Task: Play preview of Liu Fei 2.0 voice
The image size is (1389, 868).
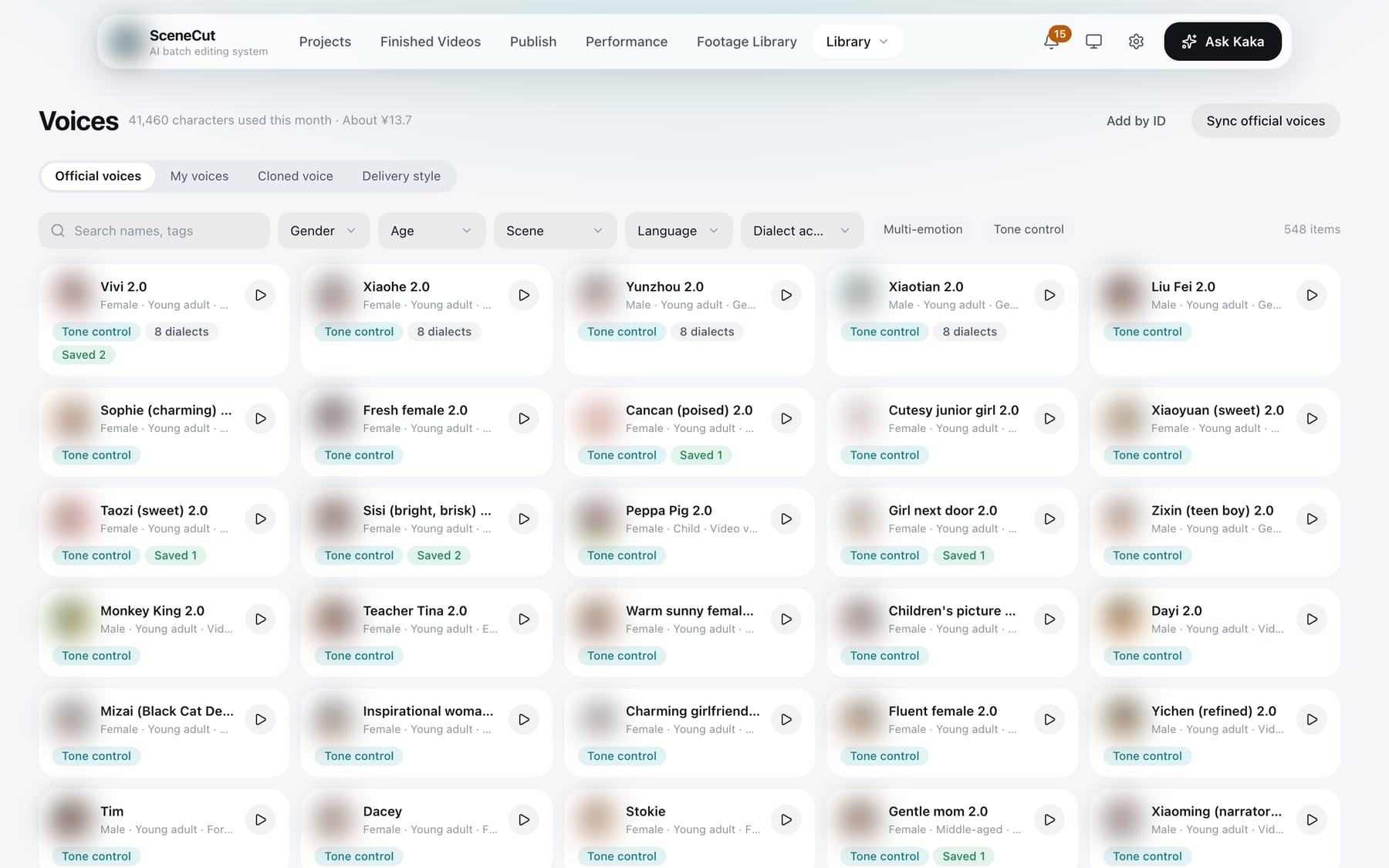Action: (x=1312, y=295)
